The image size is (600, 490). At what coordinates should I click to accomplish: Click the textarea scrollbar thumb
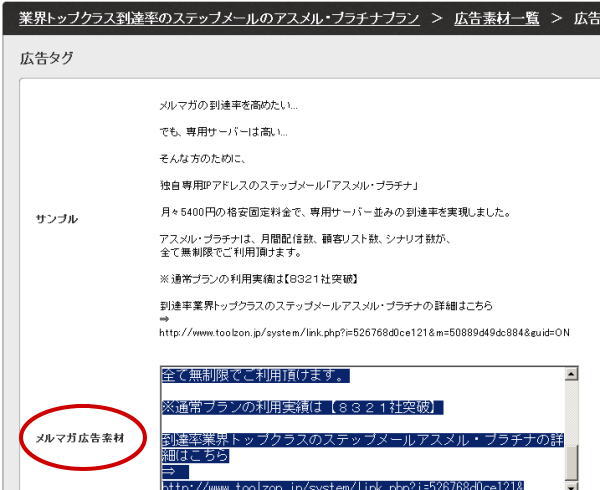571,463
